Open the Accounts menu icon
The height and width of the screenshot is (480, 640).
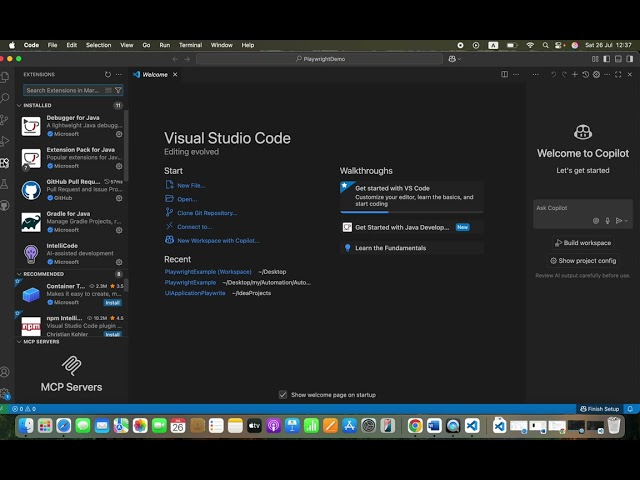coord(4,372)
